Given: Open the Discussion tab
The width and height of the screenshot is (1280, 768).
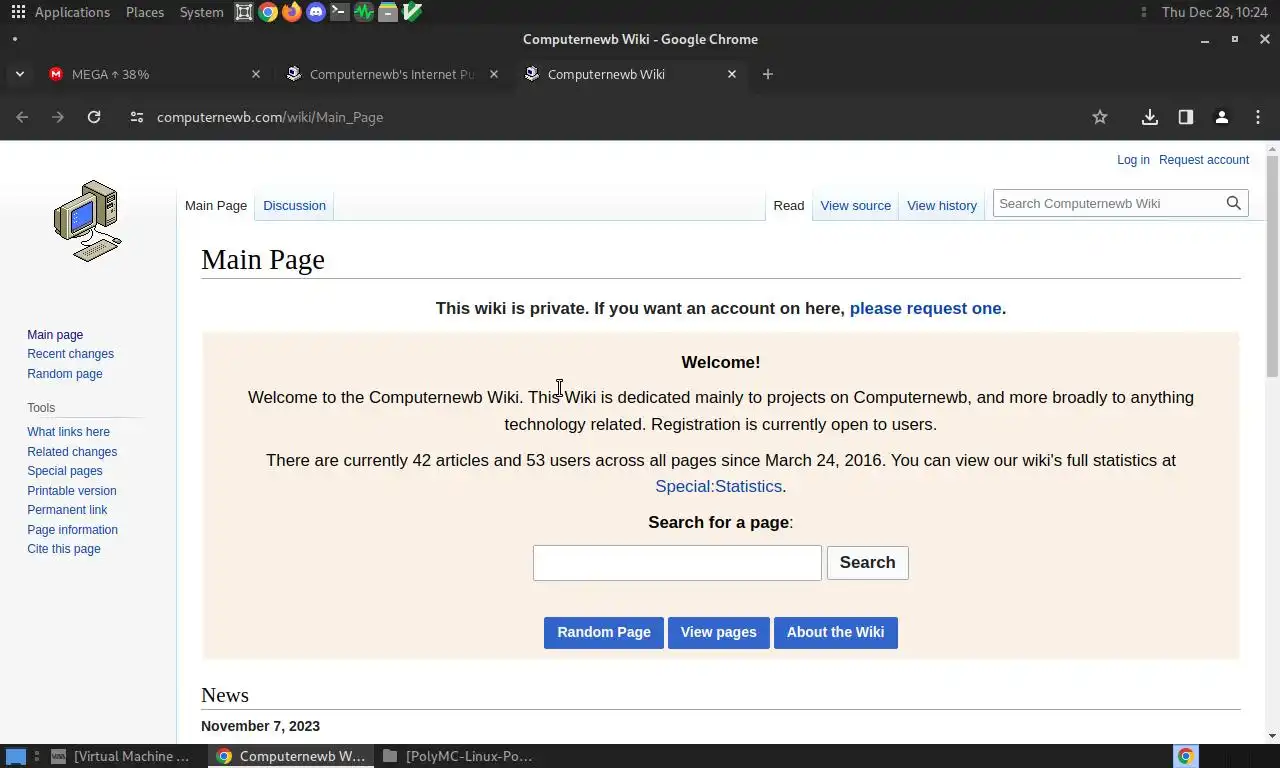Looking at the screenshot, I should [294, 206].
